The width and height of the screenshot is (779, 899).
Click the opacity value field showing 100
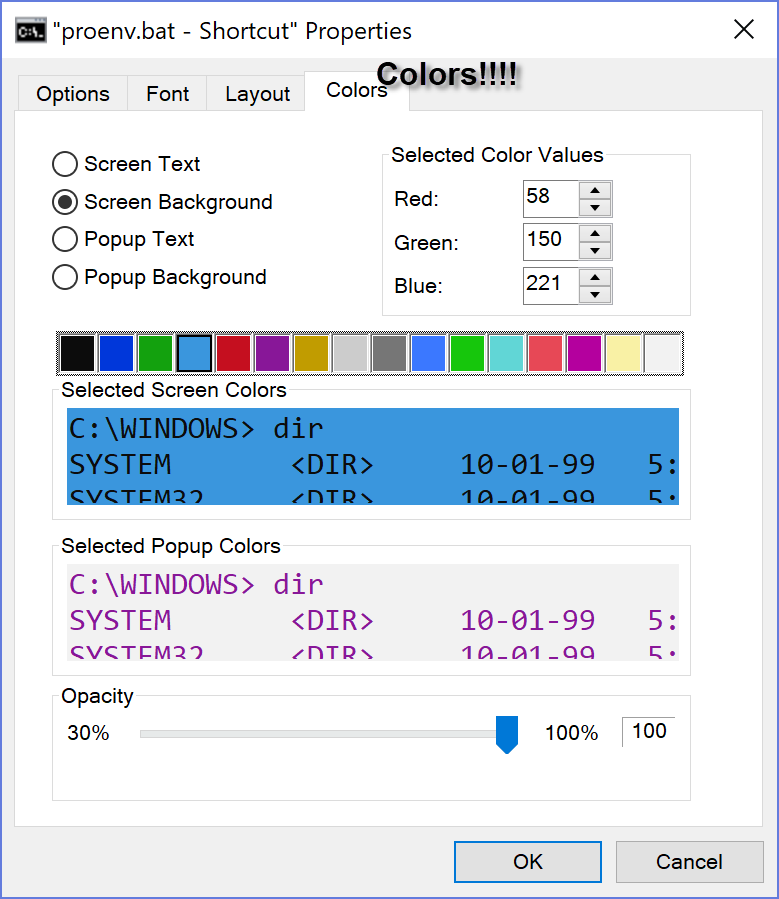tap(649, 732)
